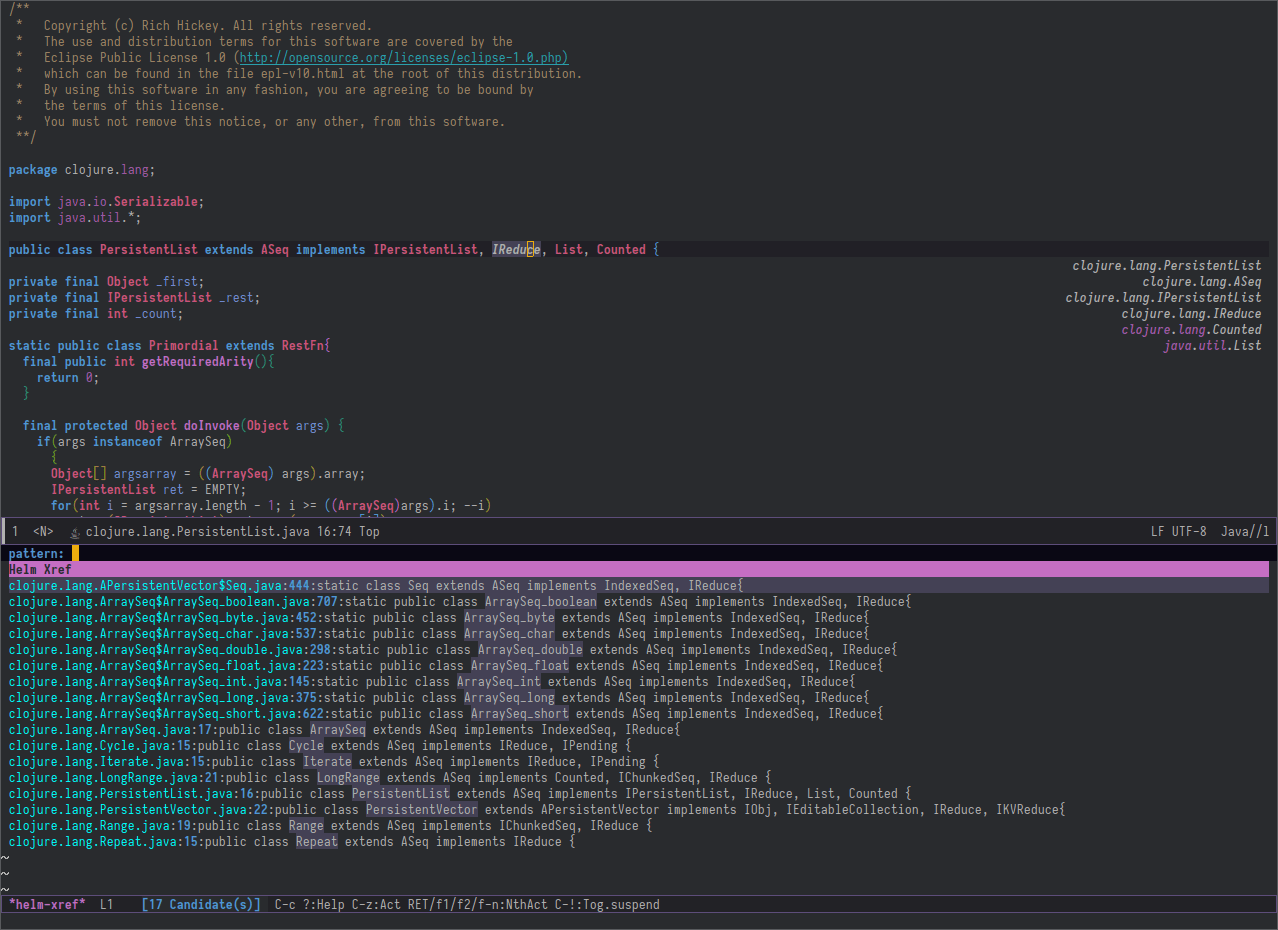The image size is (1278, 930).
Task: Open the Eclipse Public License URL
Action: 402,57
